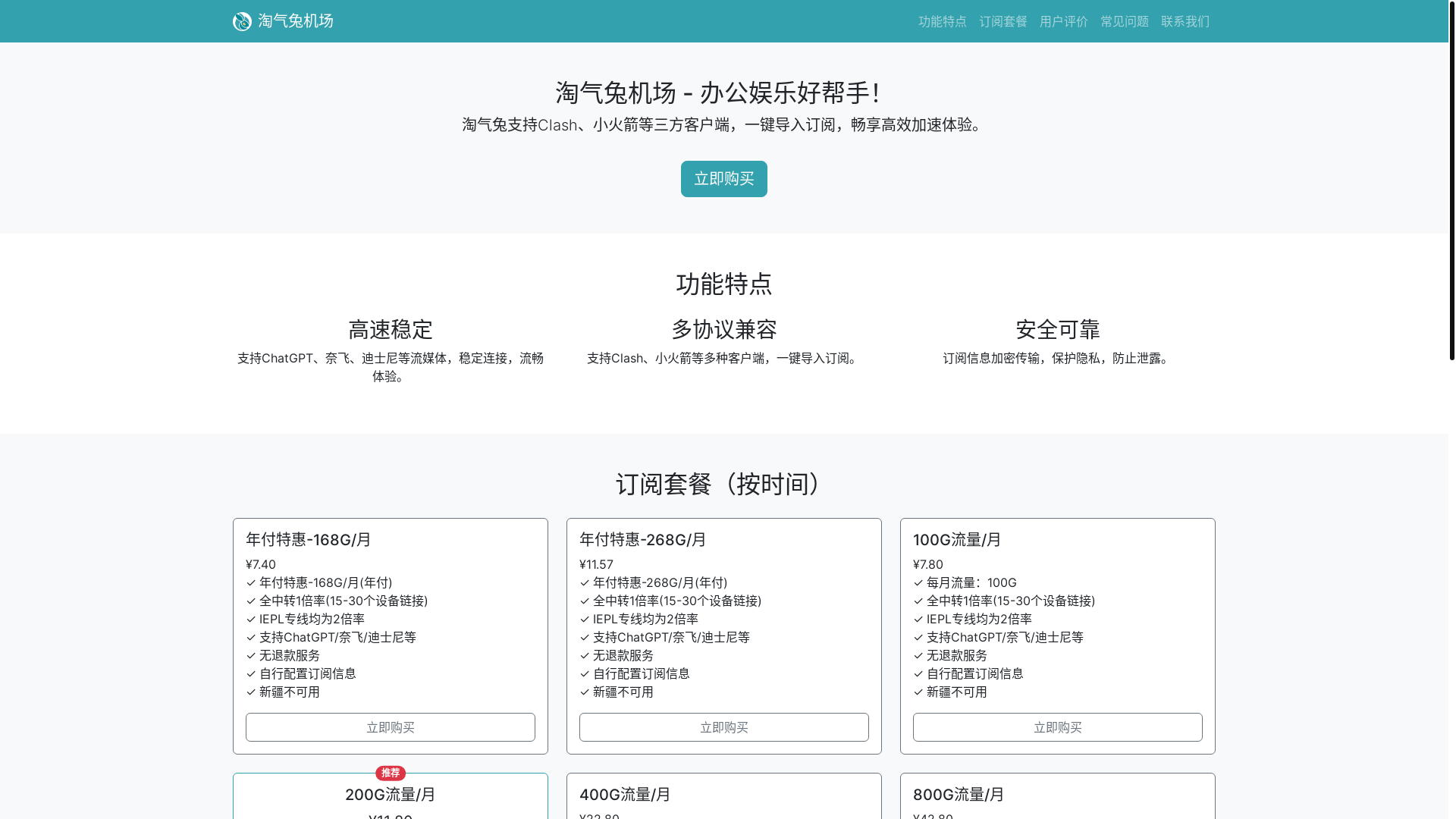Click 联系我们 in the header menu
The image size is (1456, 819).
coord(1185,21)
